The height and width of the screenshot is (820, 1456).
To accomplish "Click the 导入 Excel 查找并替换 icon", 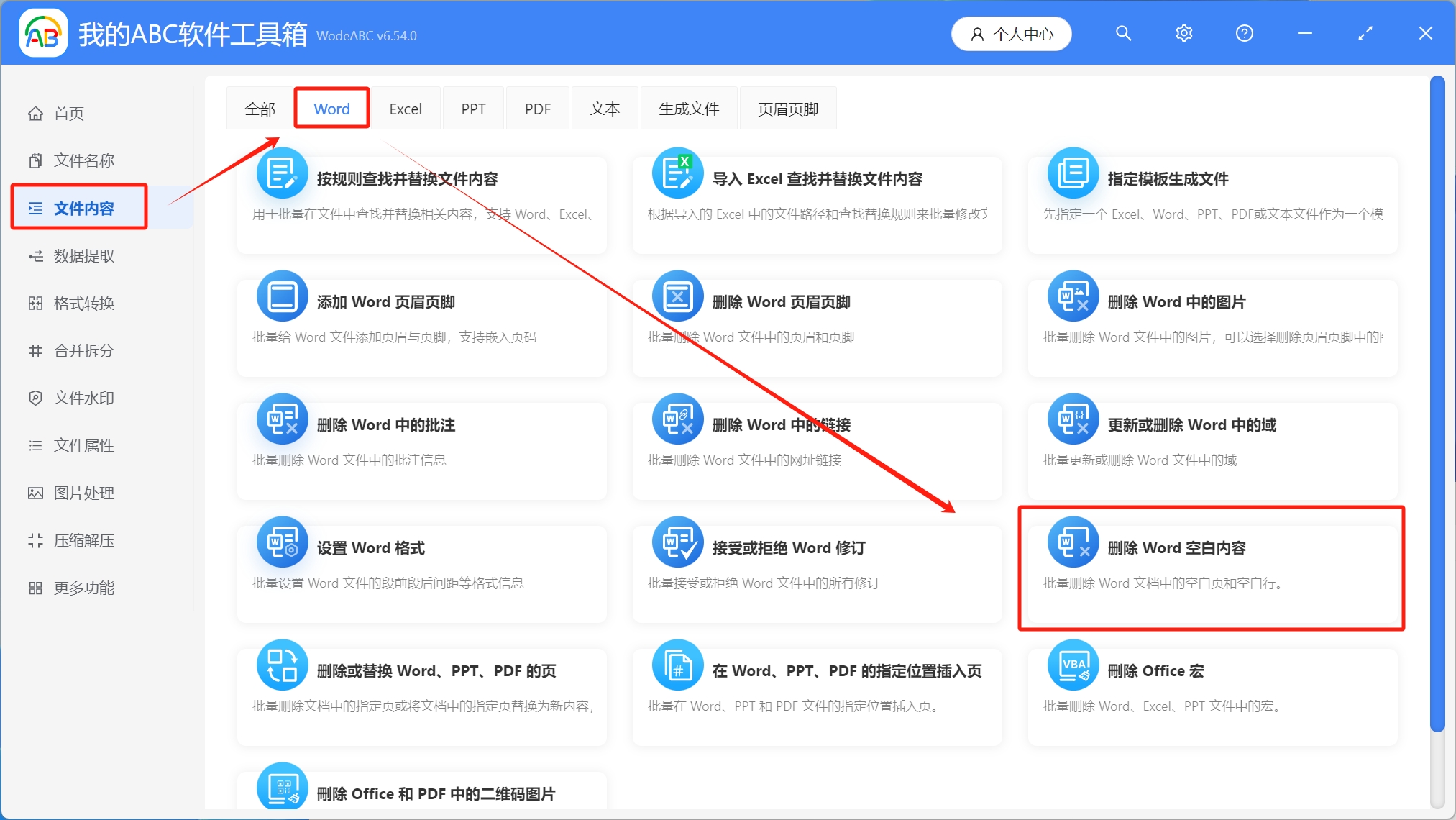I will pyautogui.click(x=677, y=173).
